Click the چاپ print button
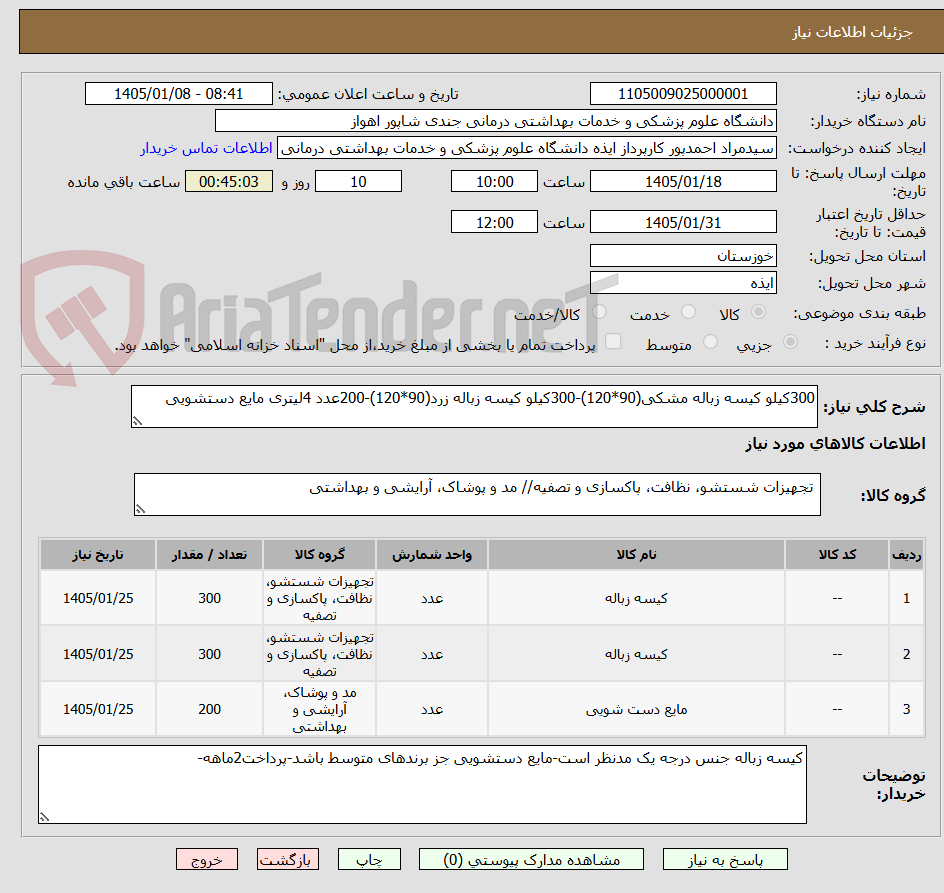Image resolution: width=944 pixels, height=893 pixels. tap(369, 859)
